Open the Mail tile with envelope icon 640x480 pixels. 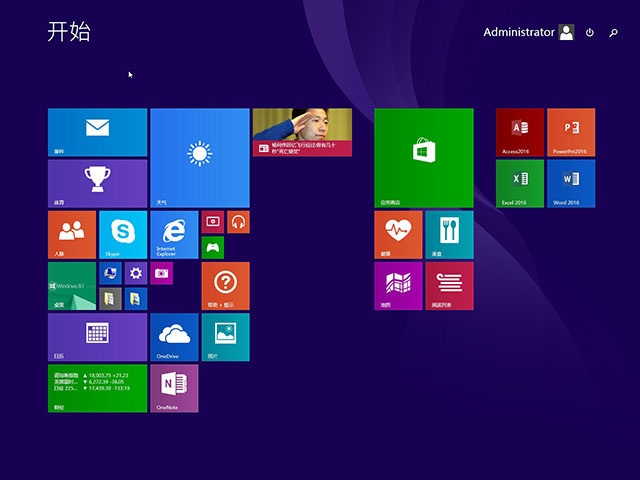click(98, 132)
